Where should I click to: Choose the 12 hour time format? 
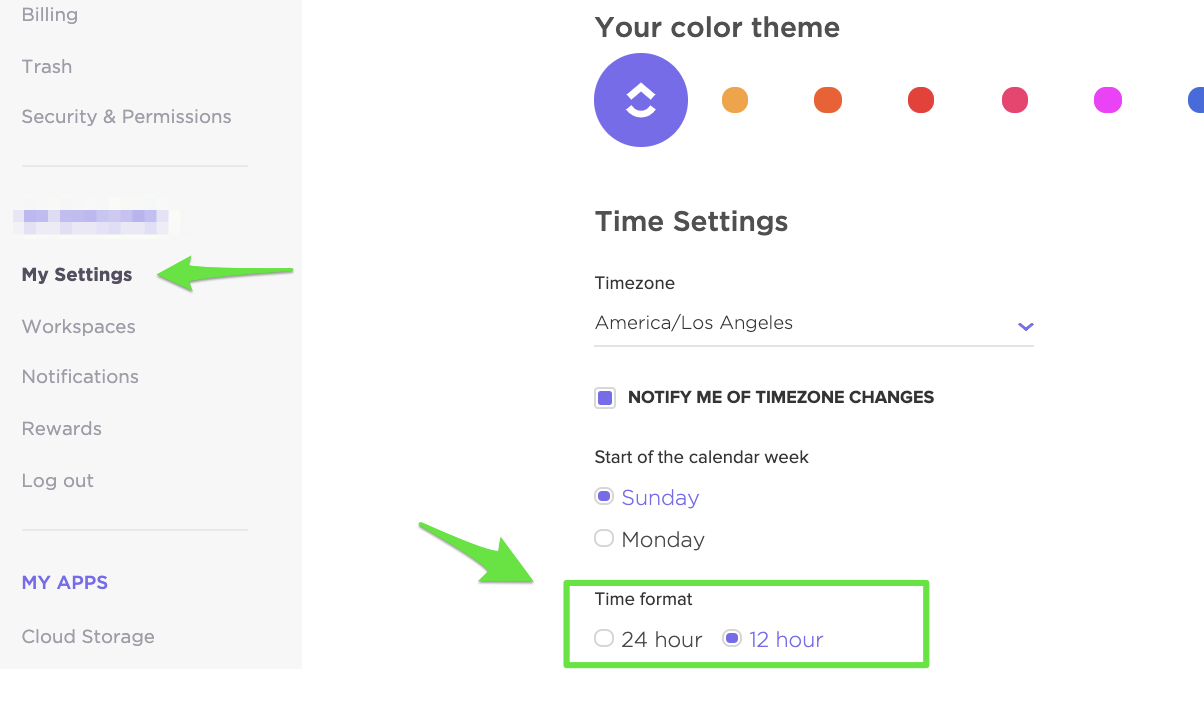(x=732, y=639)
